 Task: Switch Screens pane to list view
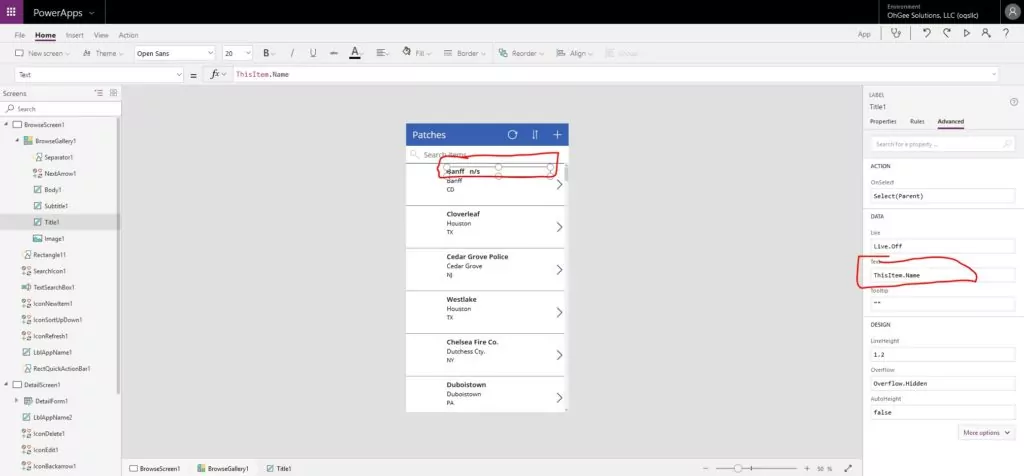point(99,93)
